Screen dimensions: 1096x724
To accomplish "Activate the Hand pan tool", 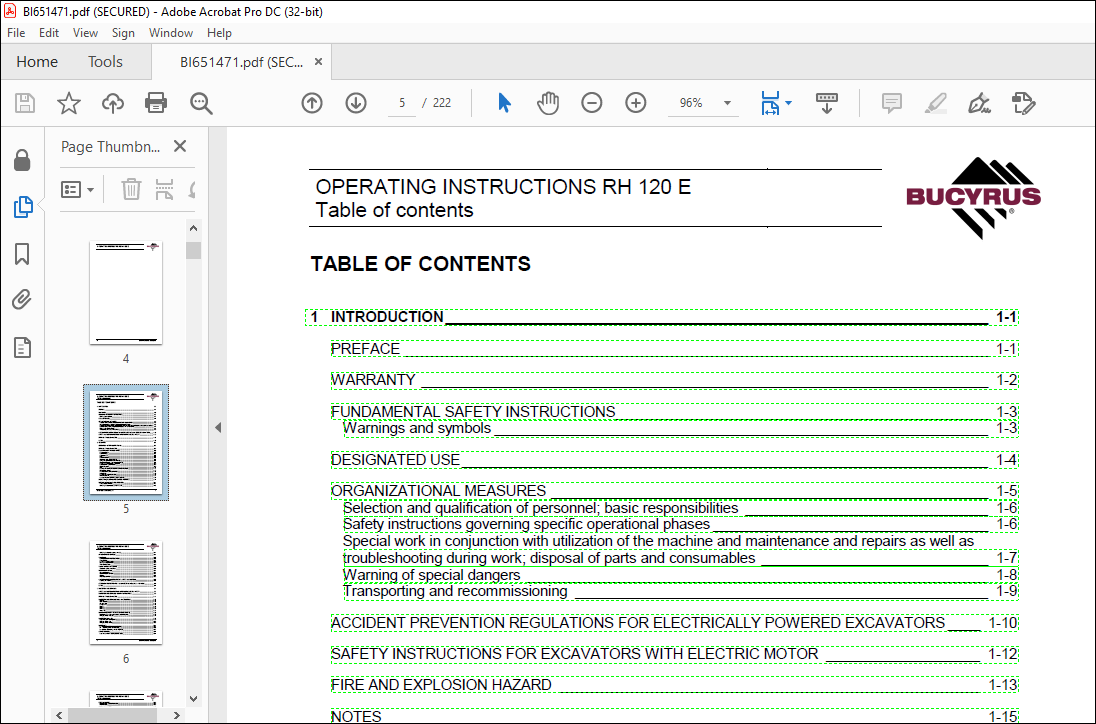I will tap(548, 103).
